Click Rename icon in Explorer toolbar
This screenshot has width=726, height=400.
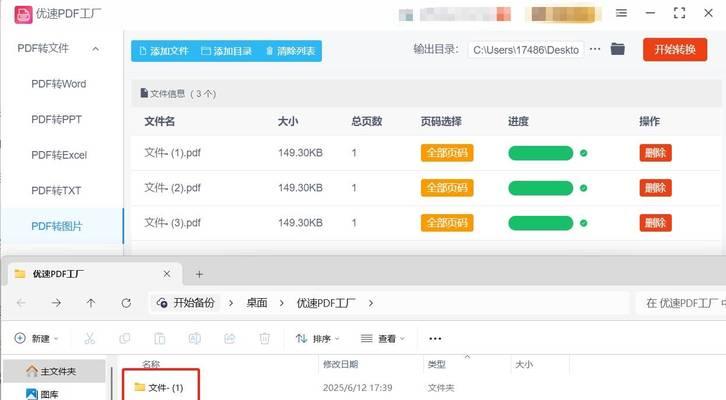click(x=194, y=338)
